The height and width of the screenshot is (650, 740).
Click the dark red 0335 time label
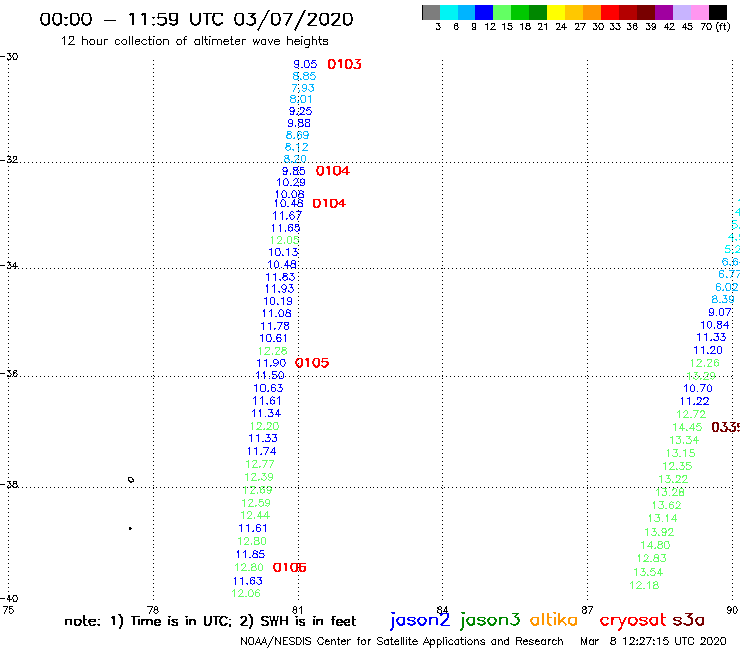pos(725,427)
